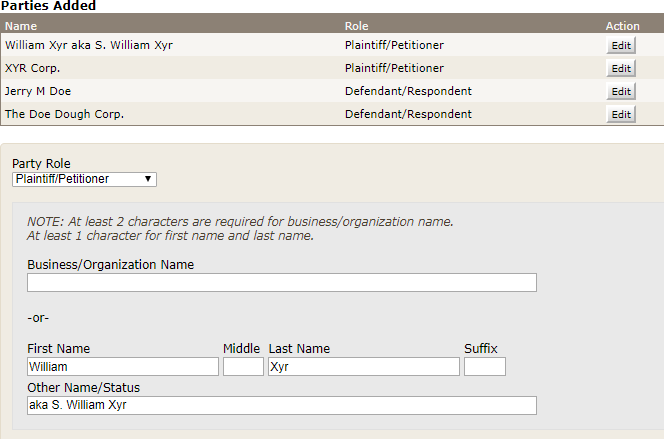This screenshot has height=439, width=664.
Task: Click The Doe Dough Corp. name cell
Action: pyautogui.click(x=64, y=115)
